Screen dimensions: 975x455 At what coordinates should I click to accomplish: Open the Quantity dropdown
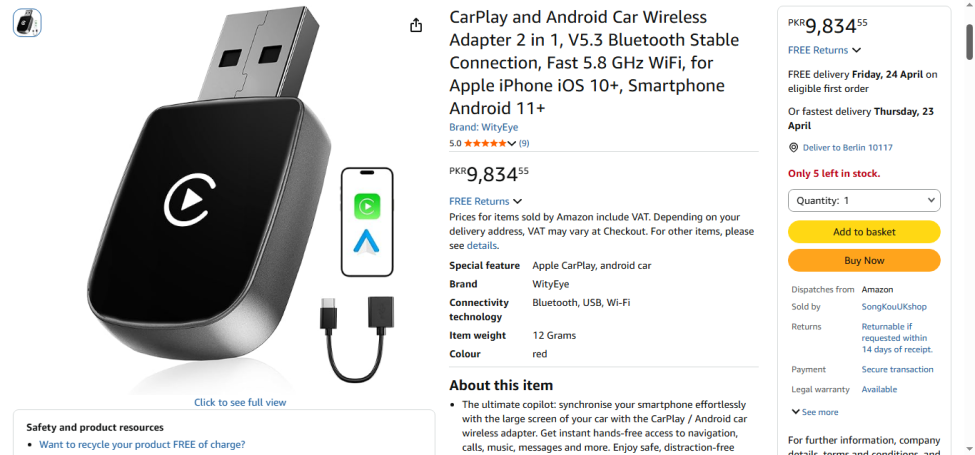pyautogui.click(x=864, y=200)
